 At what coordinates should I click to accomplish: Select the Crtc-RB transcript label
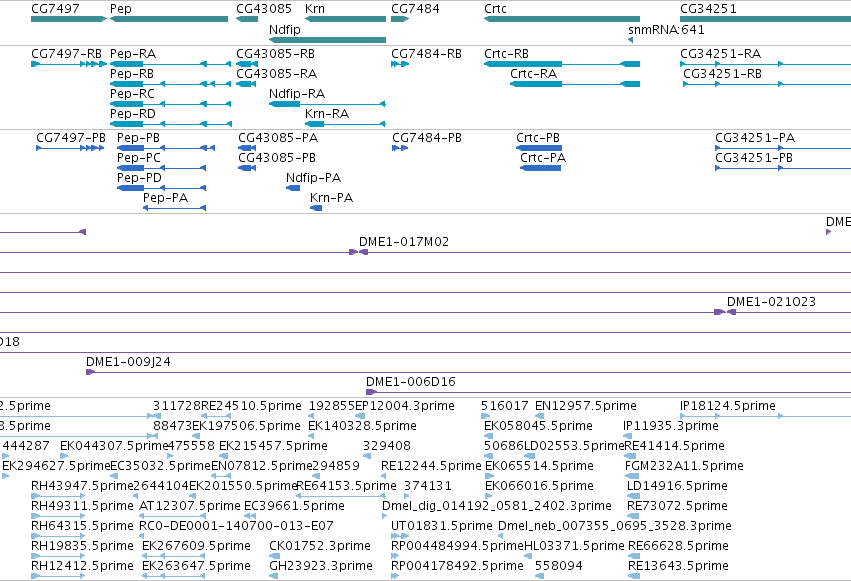click(506, 54)
